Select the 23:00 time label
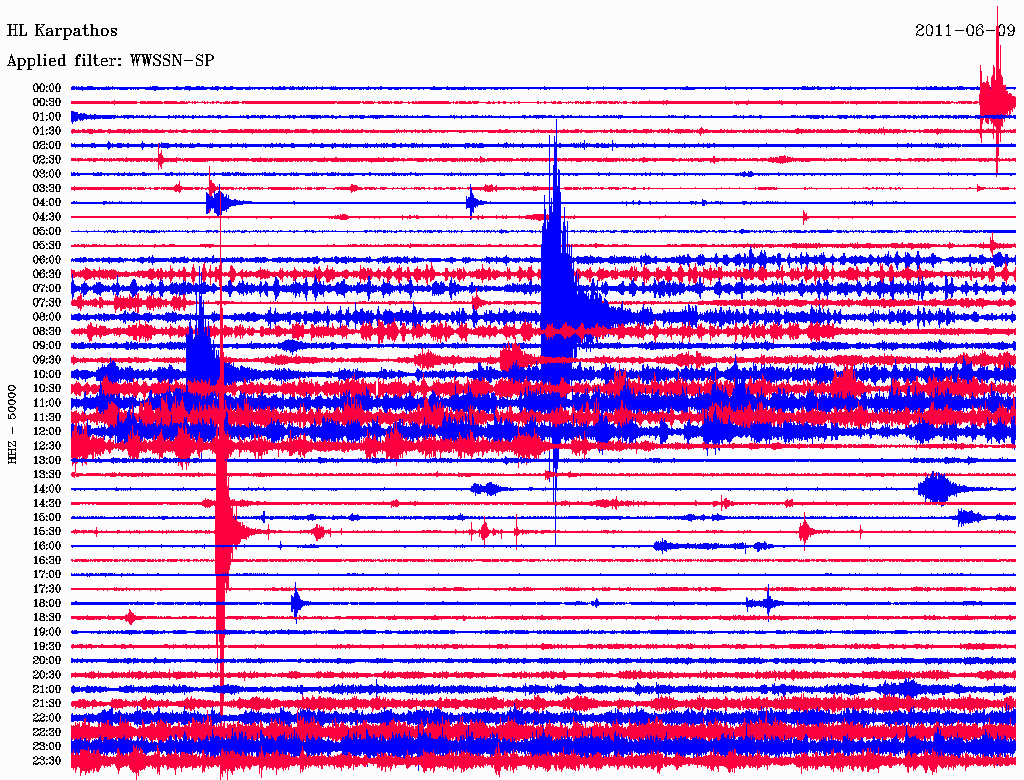 tap(46, 746)
